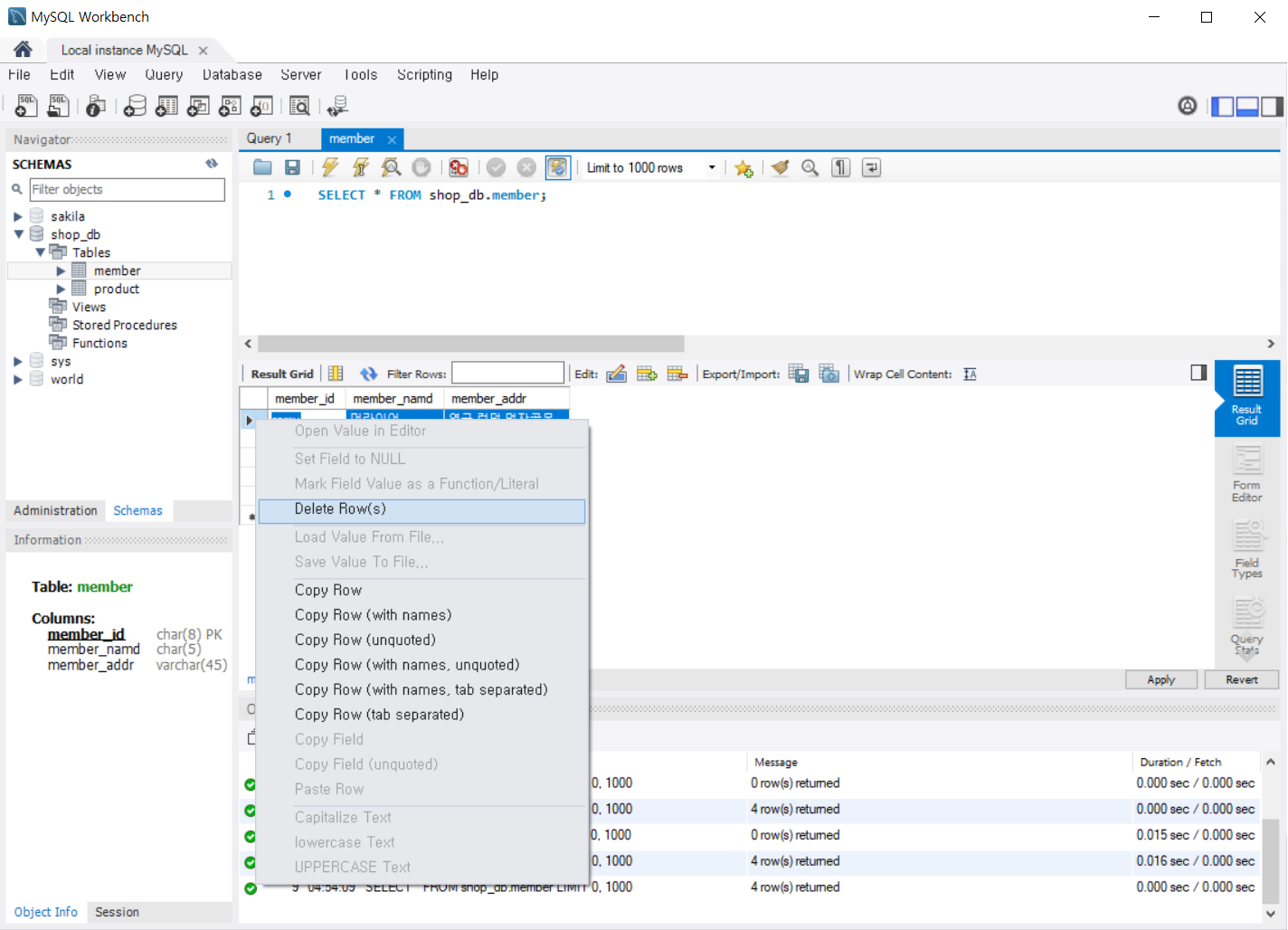Stop query execution hand icon
The width and height of the screenshot is (1288, 930).
click(421, 167)
